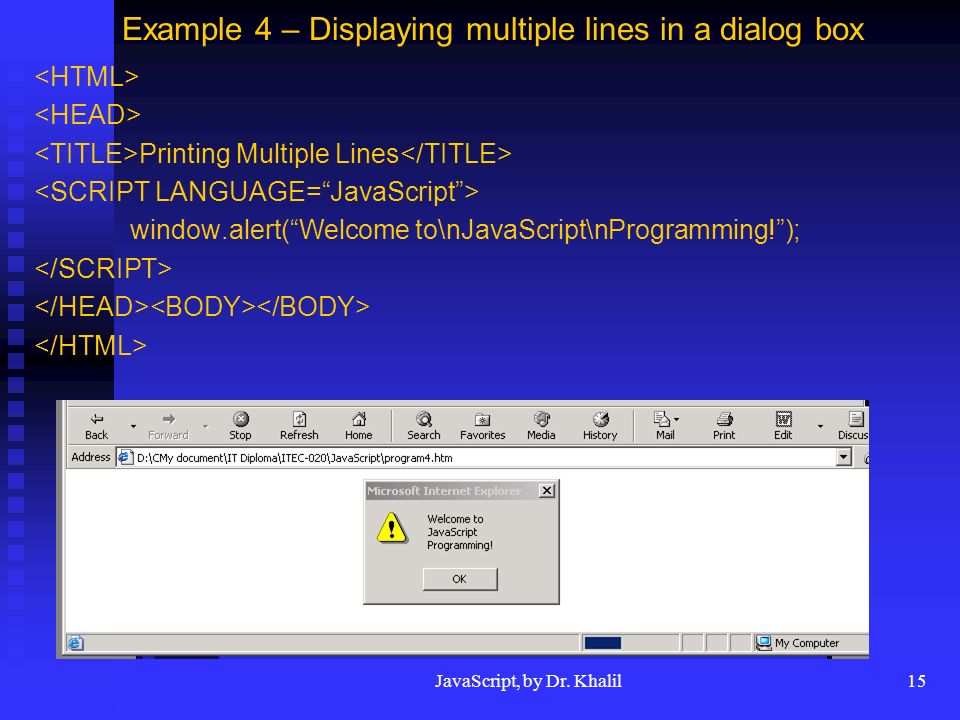Click the Edit toolbar icon
The height and width of the screenshot is (720, 960).
coord(783,419)
